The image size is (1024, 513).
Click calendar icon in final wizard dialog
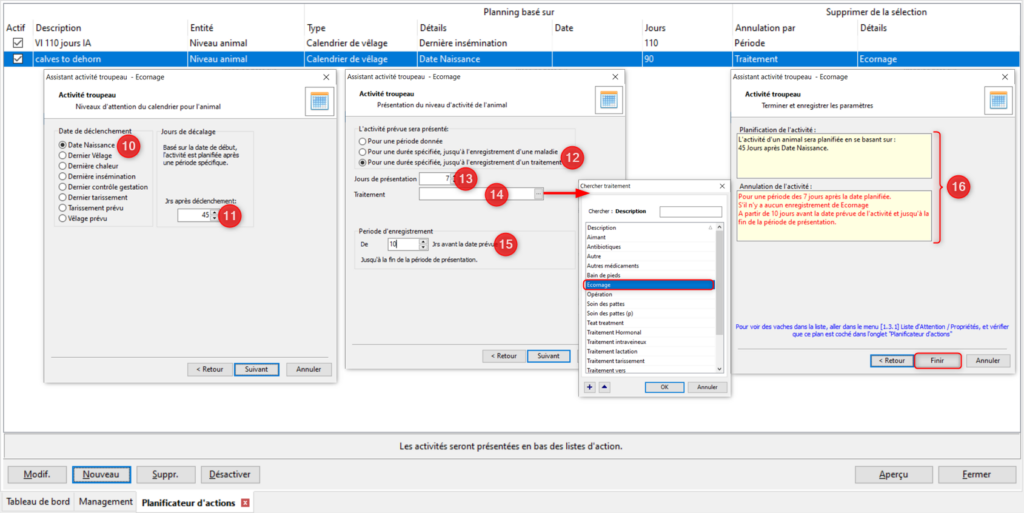tap(999, 101)
